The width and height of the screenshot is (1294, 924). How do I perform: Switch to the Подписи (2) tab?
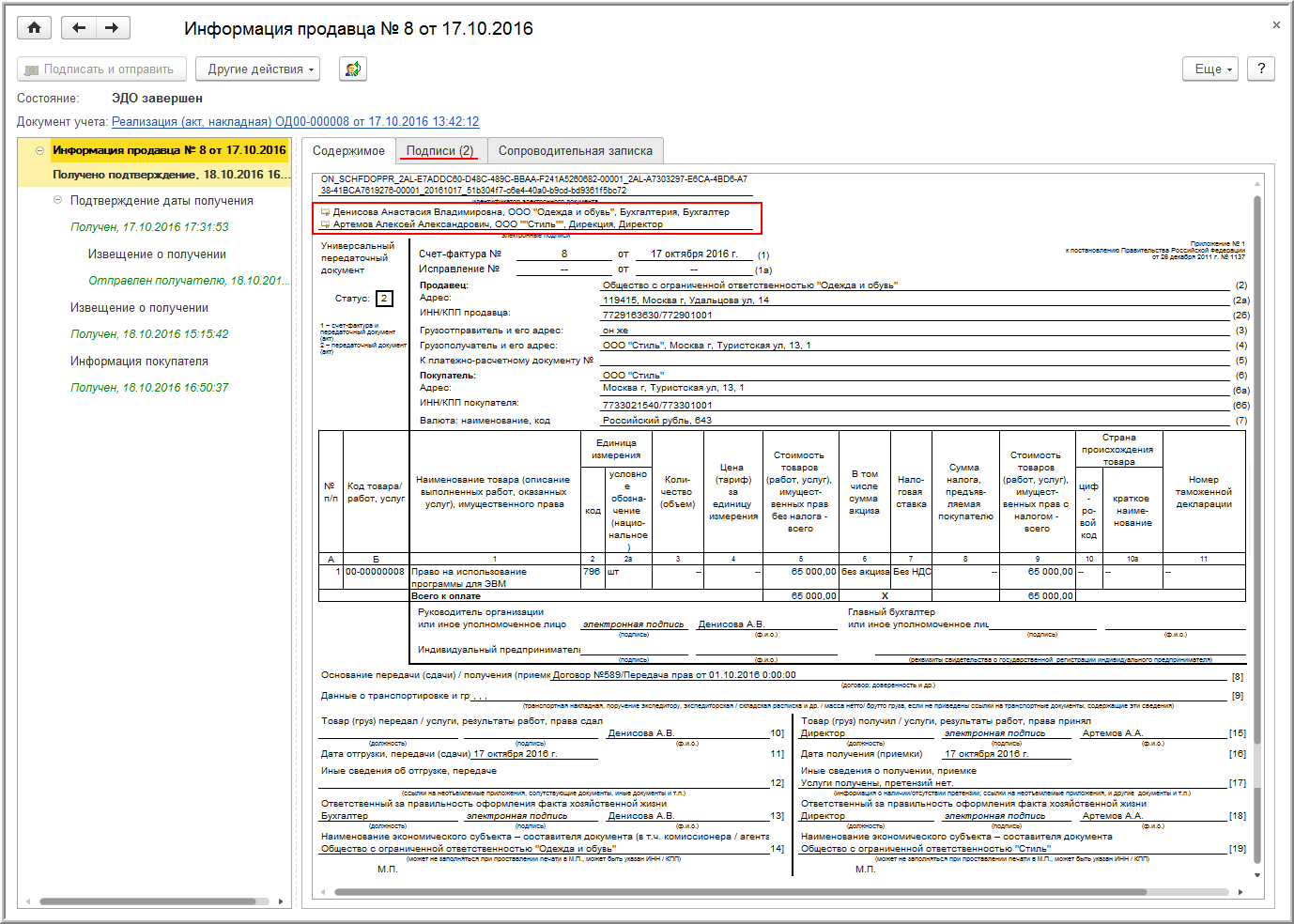439,150
